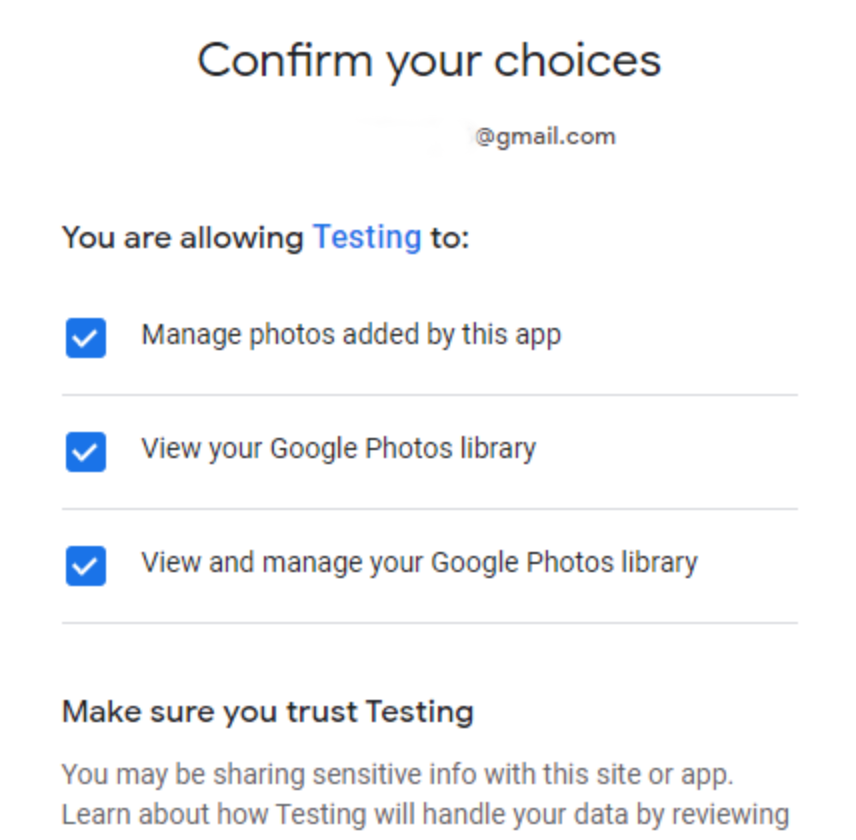Image resolution: width=856 pixels, height=840 pixels.
Task: Select the "View and manage your Google Photos library" label
Action: pyautogui.click(x=419, y=562)
